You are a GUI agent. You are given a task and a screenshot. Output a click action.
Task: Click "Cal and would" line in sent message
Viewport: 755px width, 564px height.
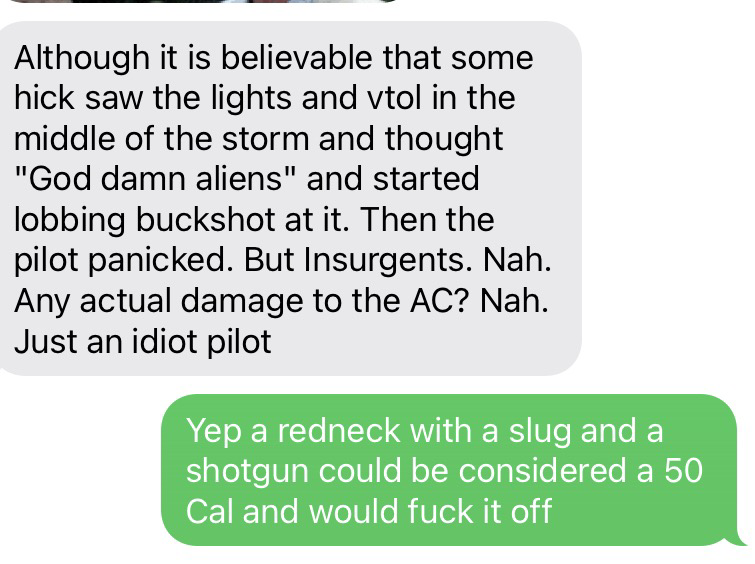(293, 511)
